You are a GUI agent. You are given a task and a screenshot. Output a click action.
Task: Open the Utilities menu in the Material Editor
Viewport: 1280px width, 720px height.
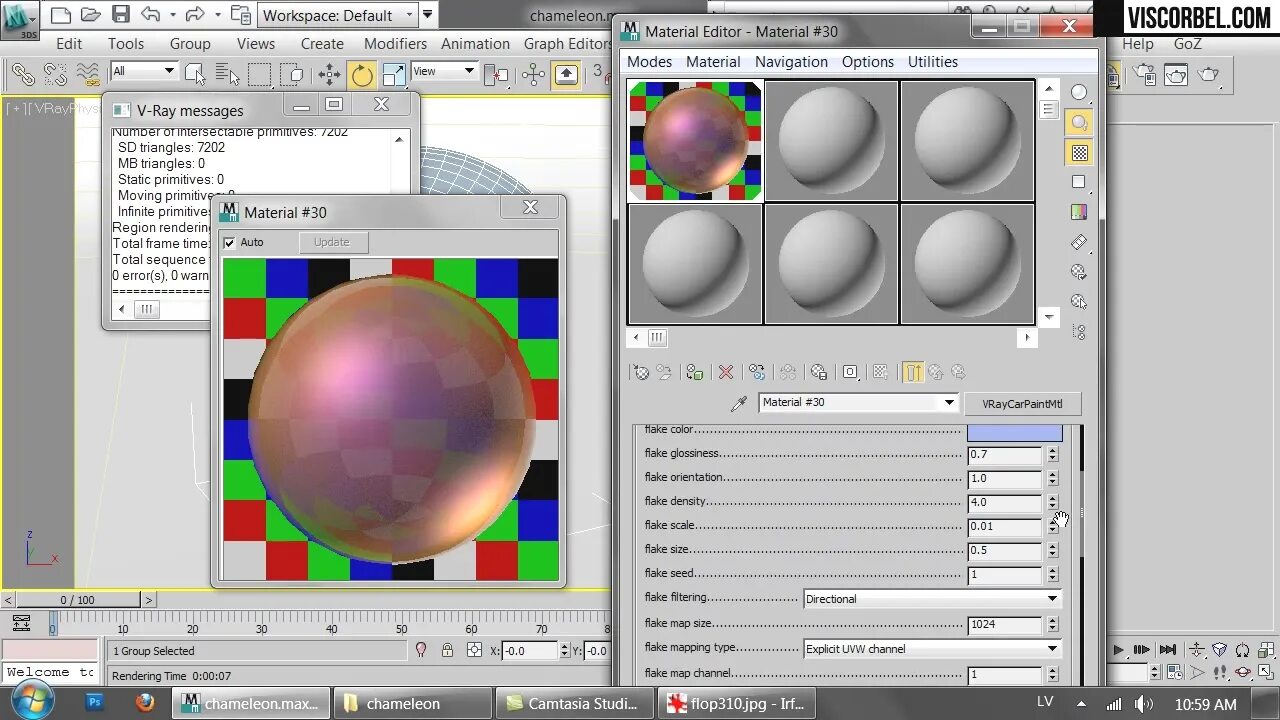point(932,62)
